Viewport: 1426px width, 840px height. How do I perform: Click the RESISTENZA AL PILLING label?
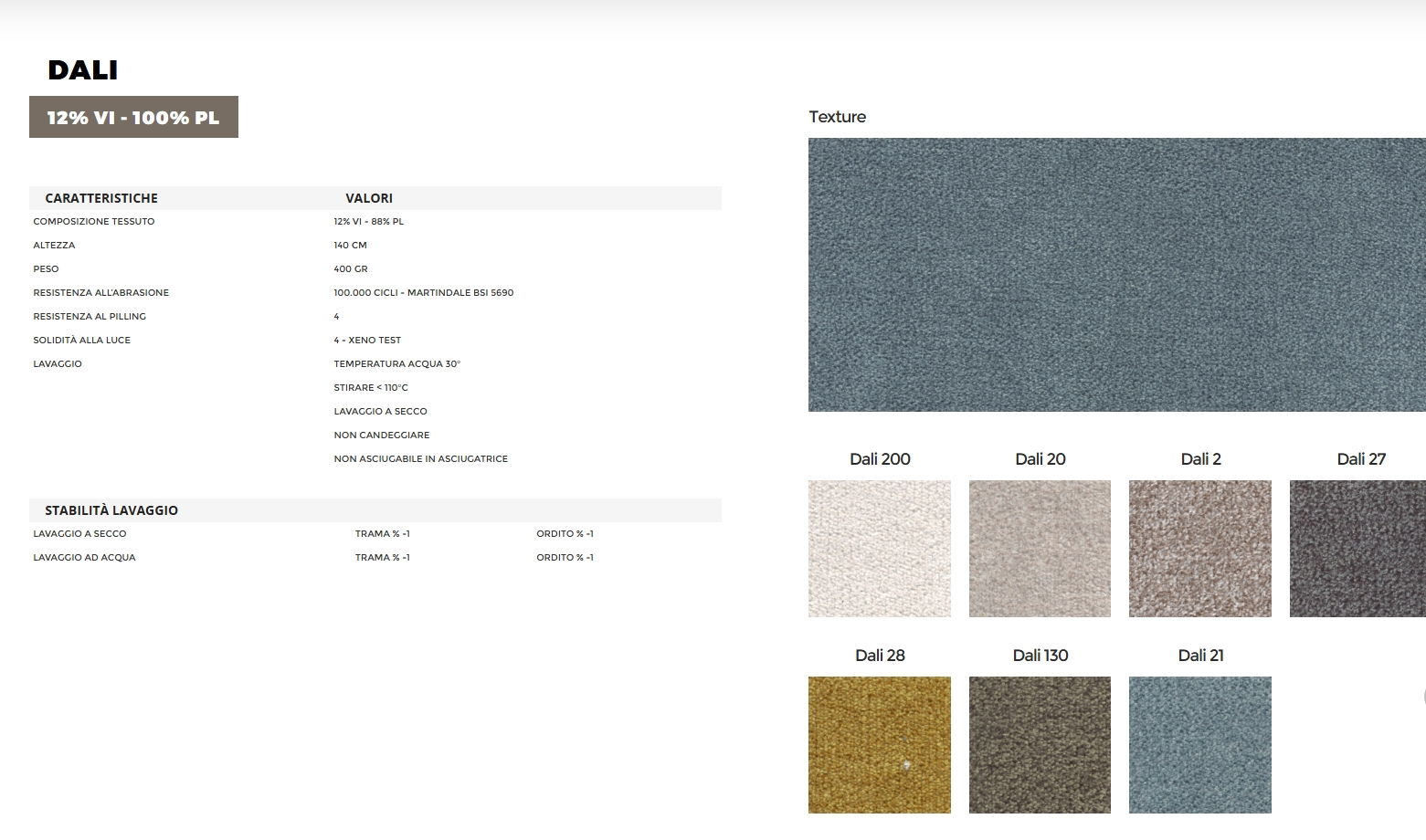tap(90, 317)
